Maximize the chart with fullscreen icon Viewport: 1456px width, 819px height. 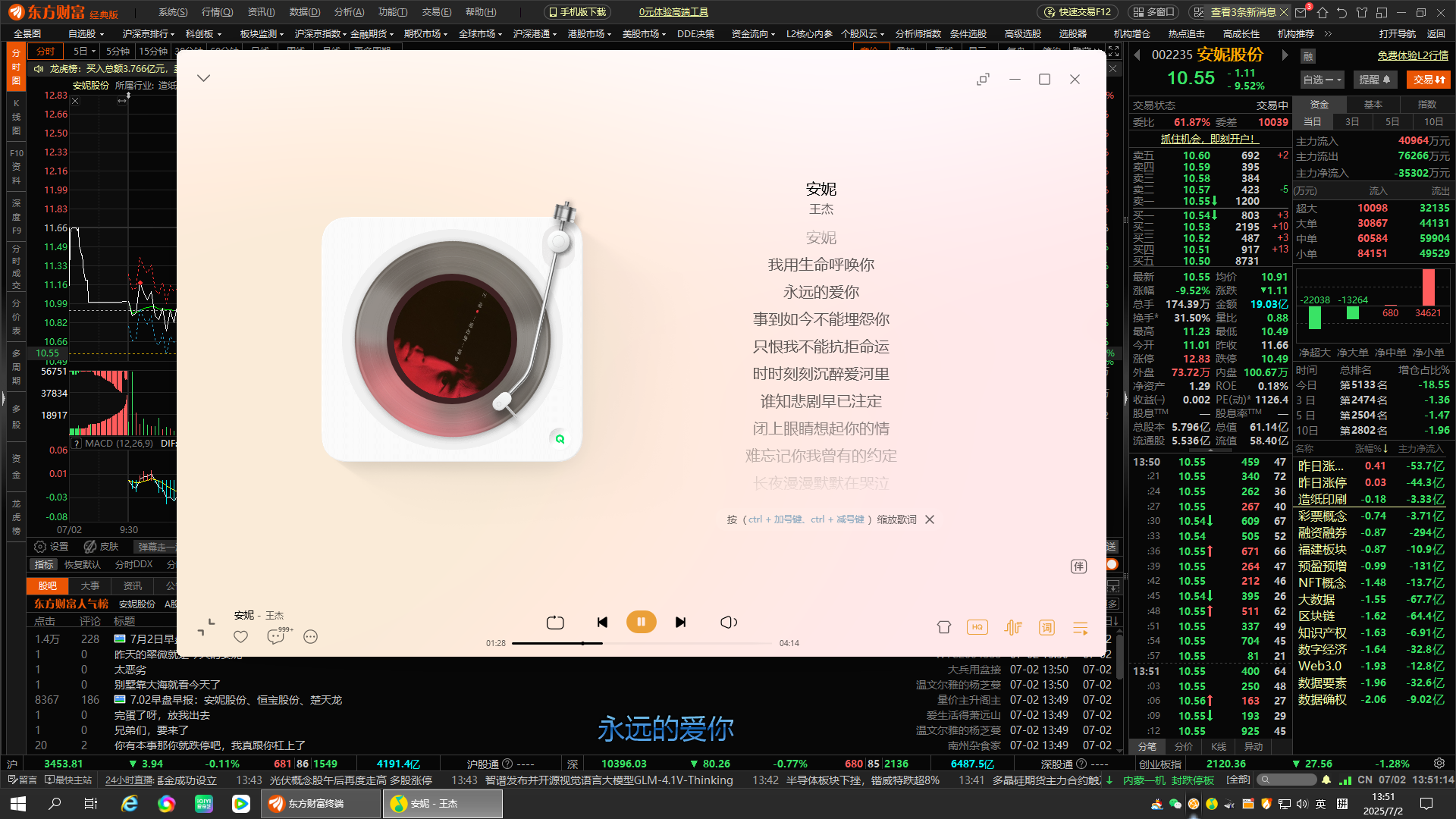pos(1113,51)
